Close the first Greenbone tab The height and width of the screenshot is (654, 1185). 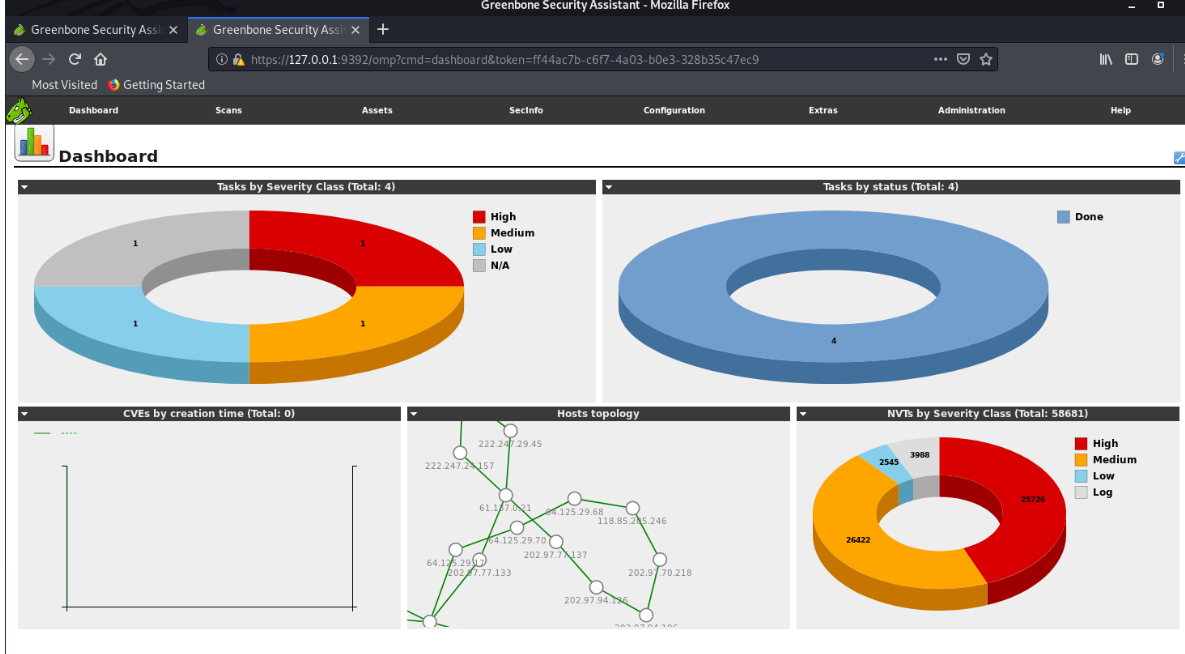pos(174,29)
